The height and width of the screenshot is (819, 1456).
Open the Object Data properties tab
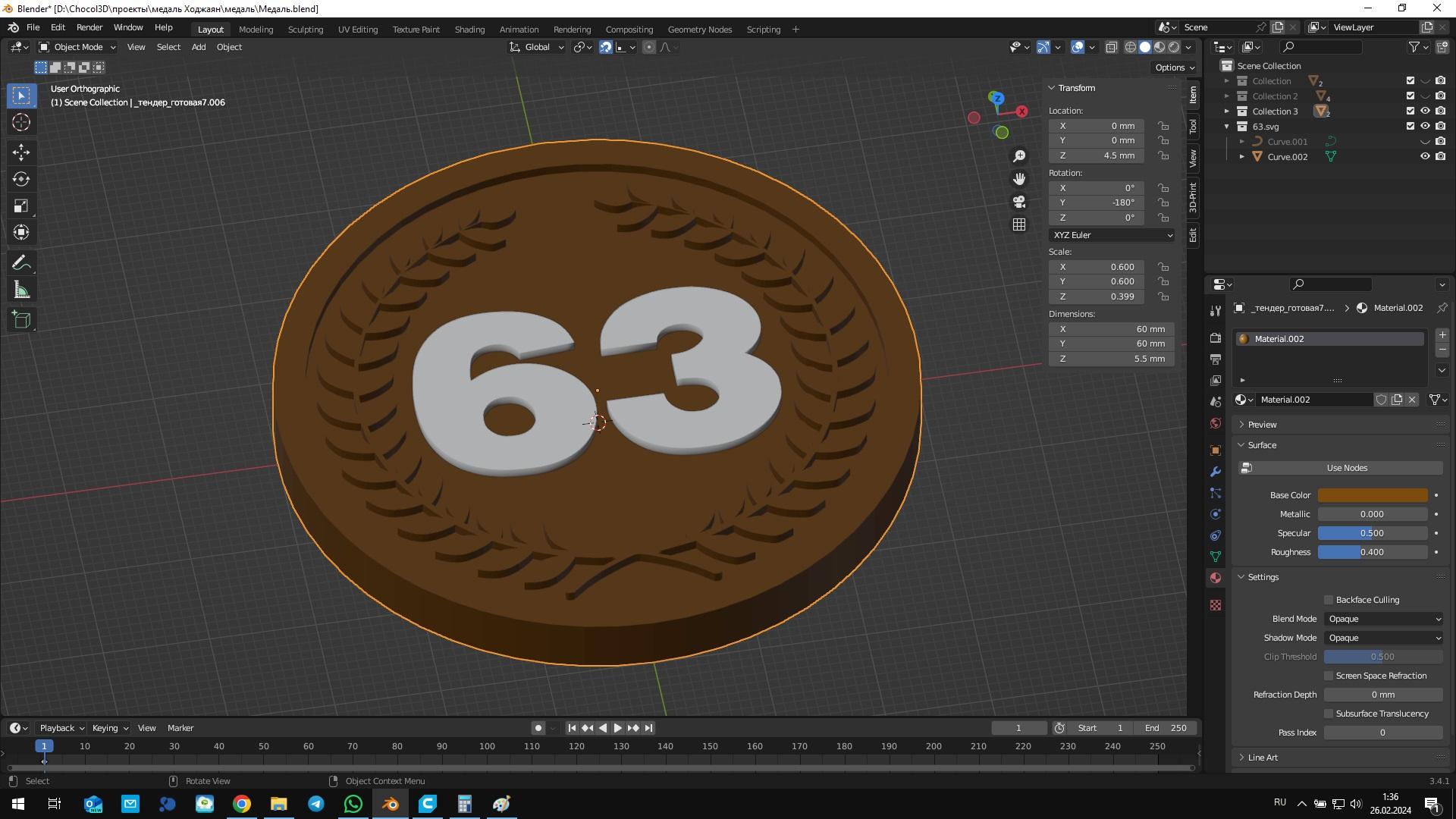pyautogui.click(x=1216, y=557)
